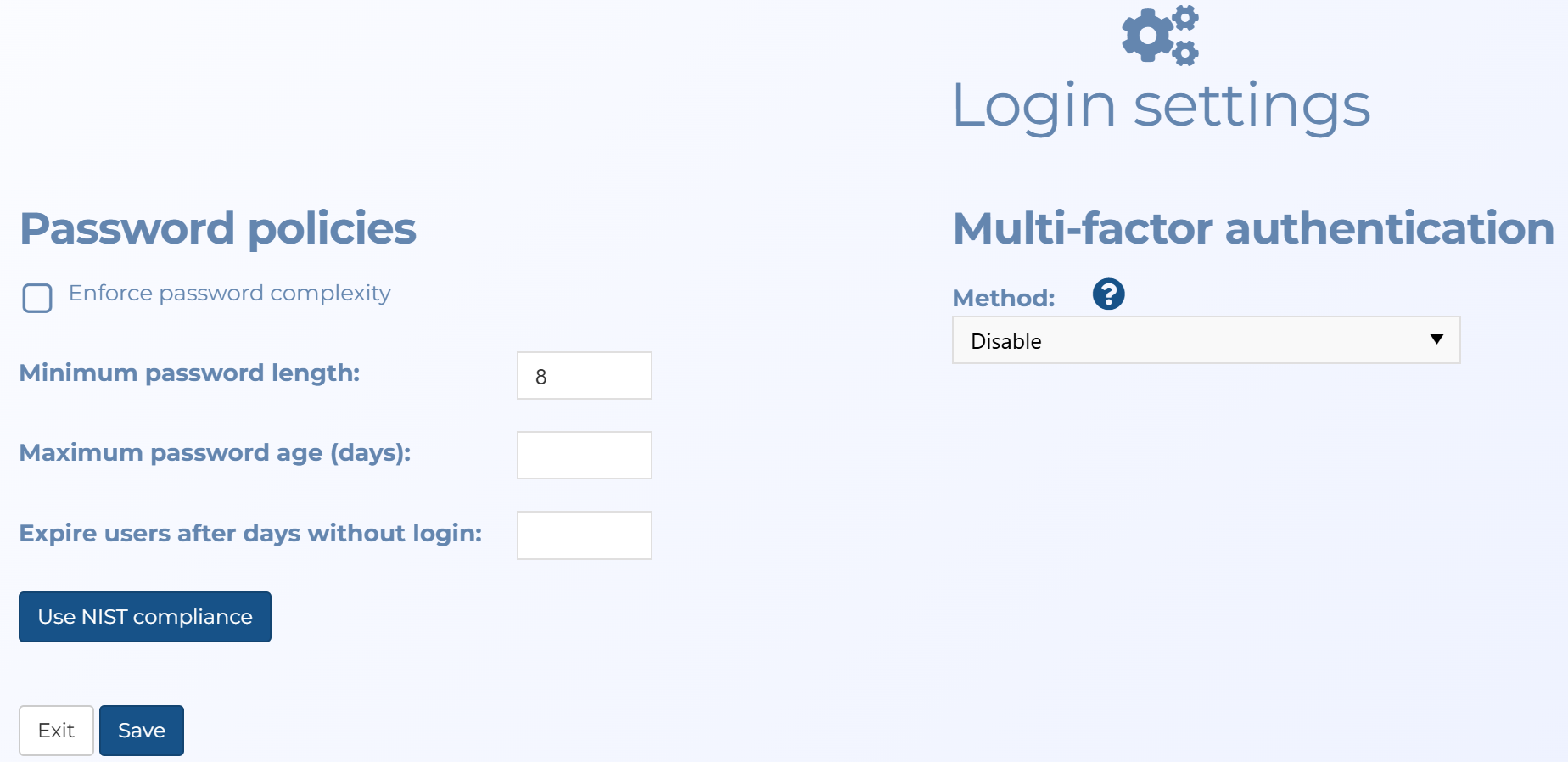Click the Maximum password age input box
The height and width of the screenshot is (762, 1568).
pyautogui.click(x=585, y=456)
